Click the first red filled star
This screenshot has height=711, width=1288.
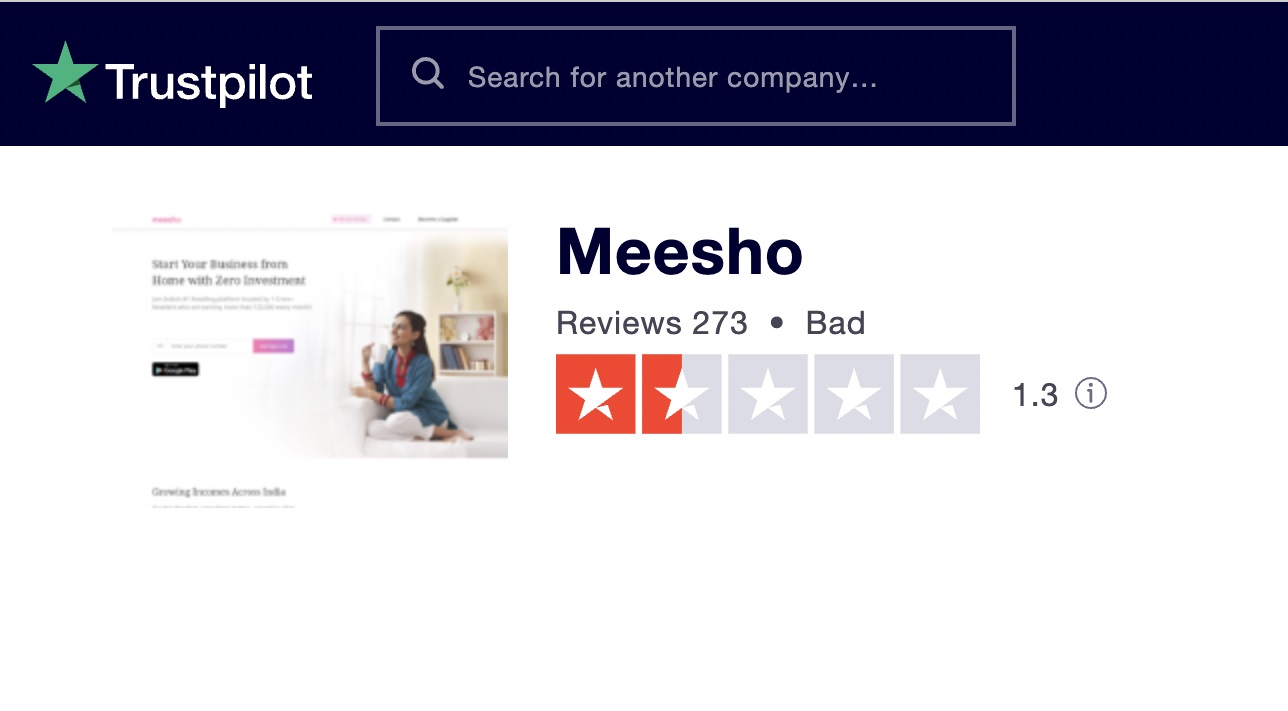(596, 393)
